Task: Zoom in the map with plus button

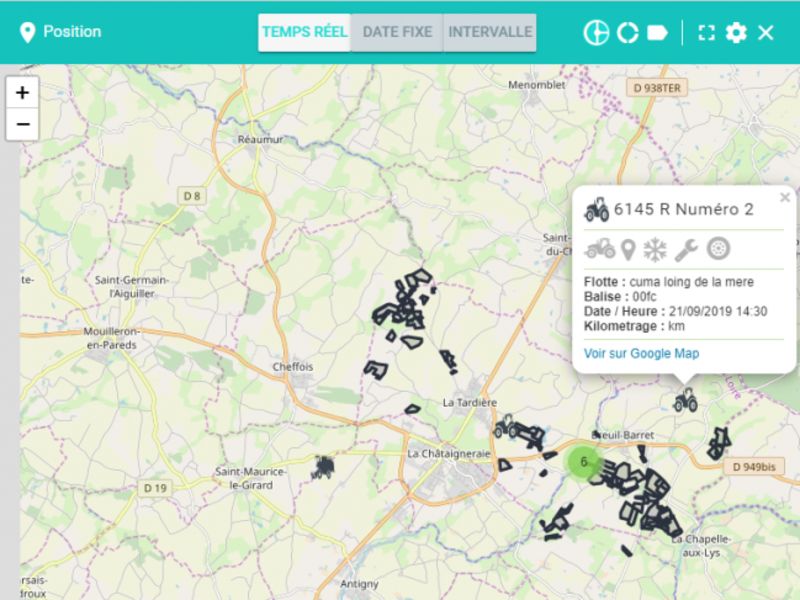Action: 22,92
